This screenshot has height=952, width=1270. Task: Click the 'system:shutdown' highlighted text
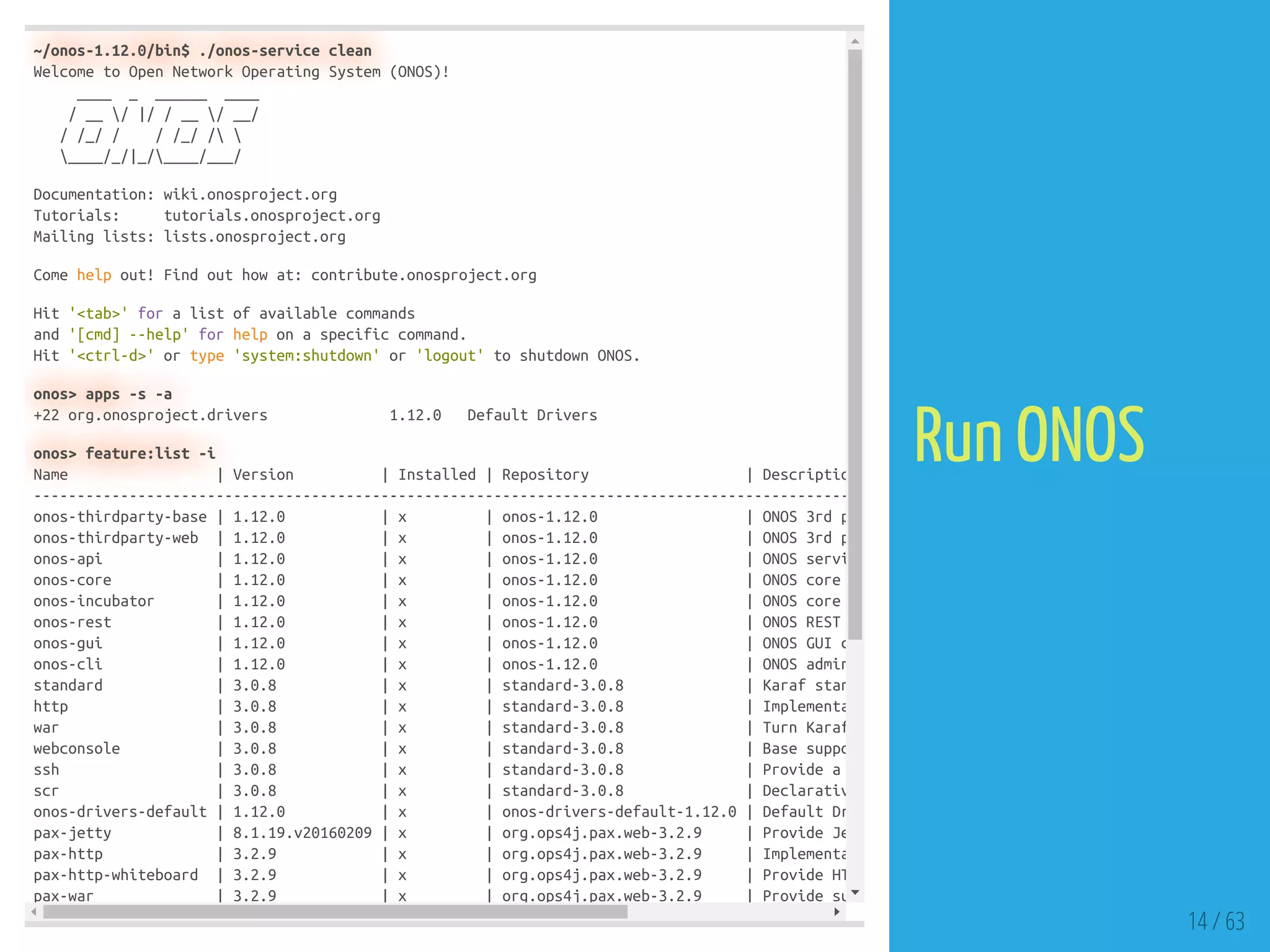(307, 356)
